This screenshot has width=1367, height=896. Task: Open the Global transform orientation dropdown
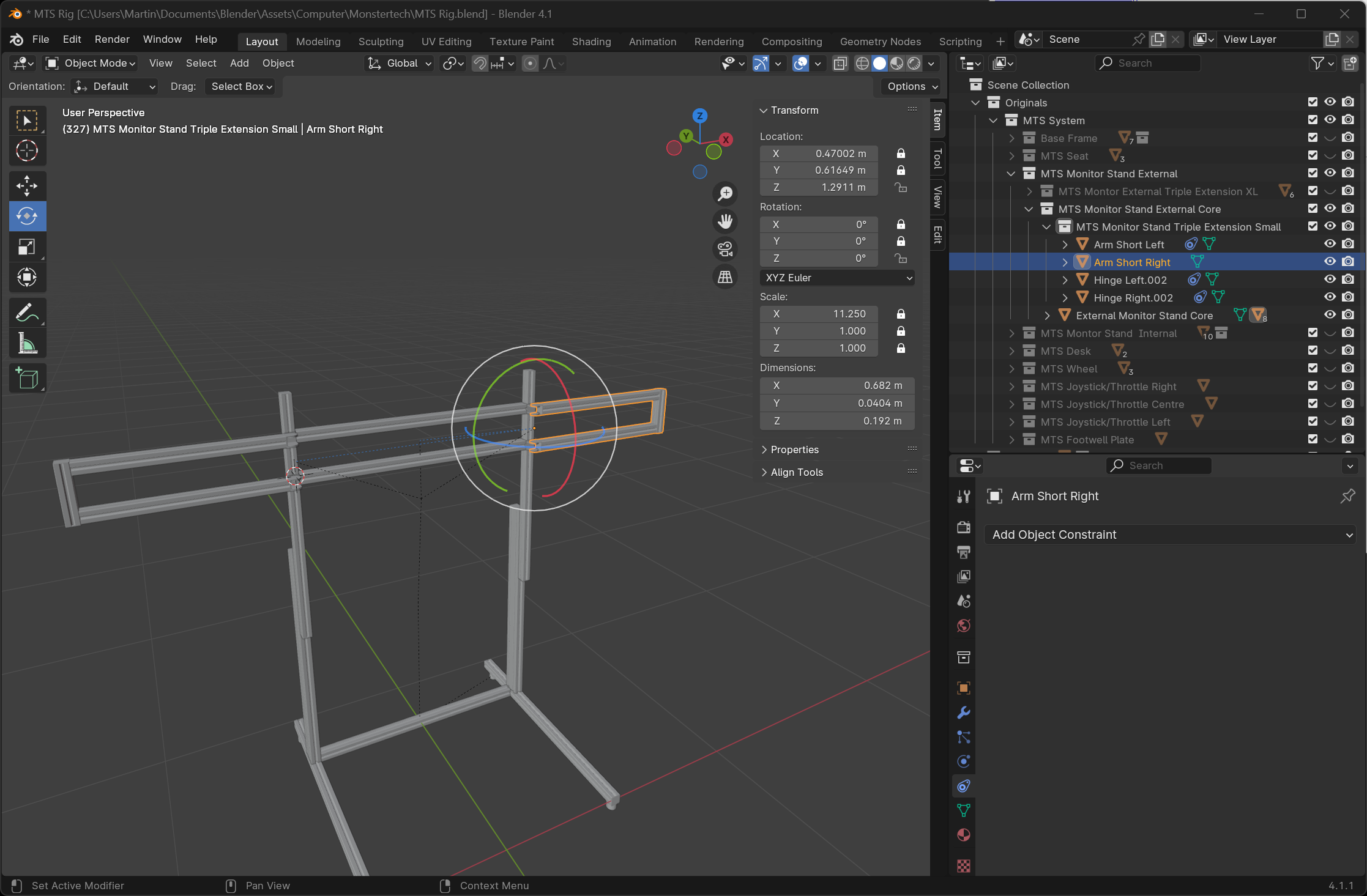pos(400,63)
